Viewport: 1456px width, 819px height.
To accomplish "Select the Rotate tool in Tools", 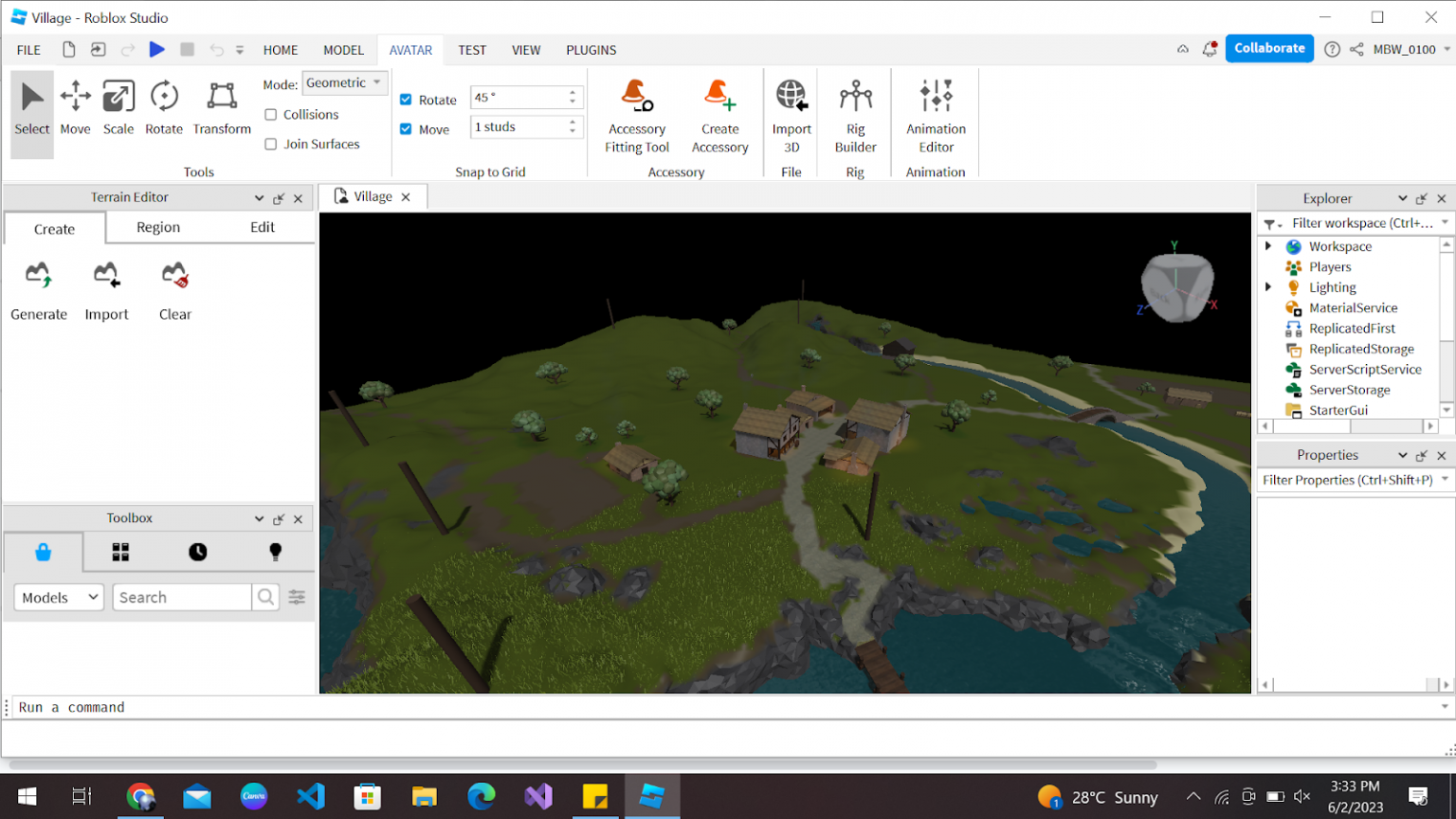I will click(x=164, y=108).
